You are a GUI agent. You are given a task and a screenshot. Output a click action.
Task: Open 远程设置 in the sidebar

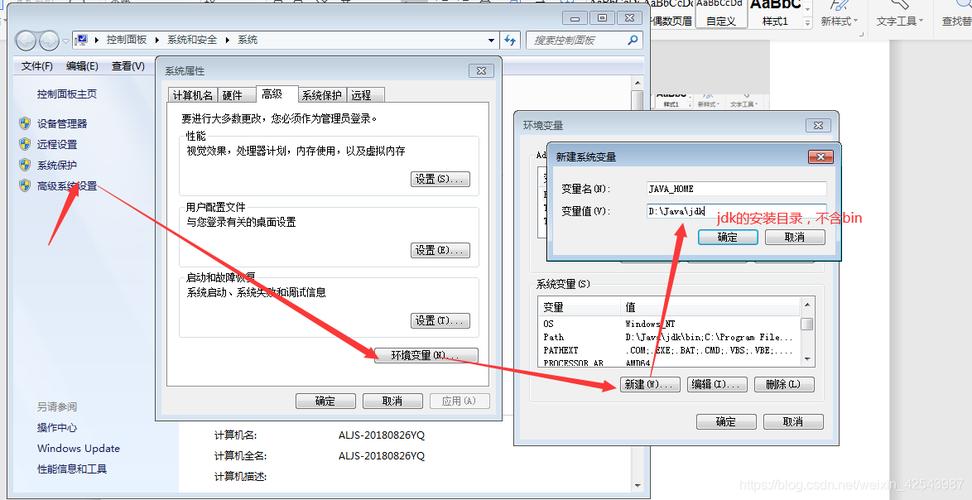[x=57, y=144]
